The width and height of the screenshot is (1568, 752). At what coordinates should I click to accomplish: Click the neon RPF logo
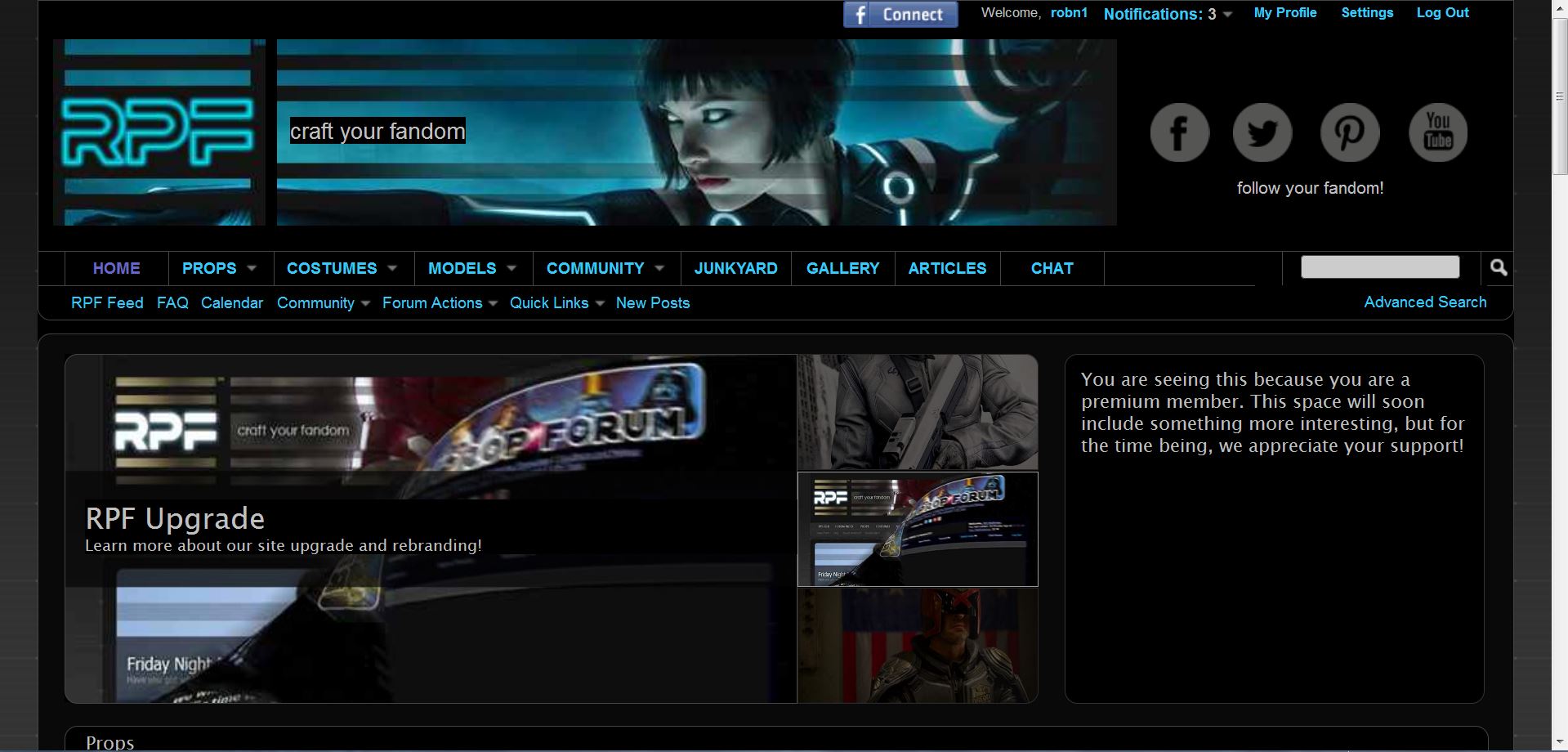(159, 132)
